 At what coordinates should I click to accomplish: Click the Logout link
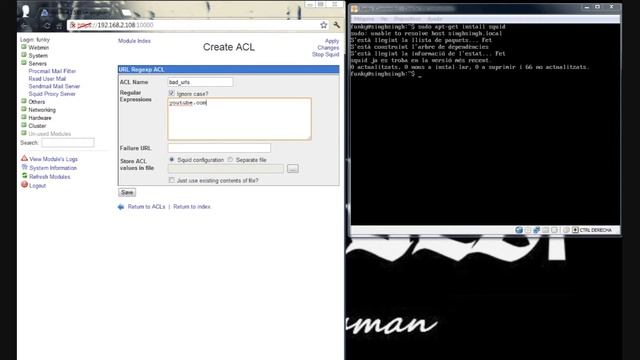click(x=38, y=186)
